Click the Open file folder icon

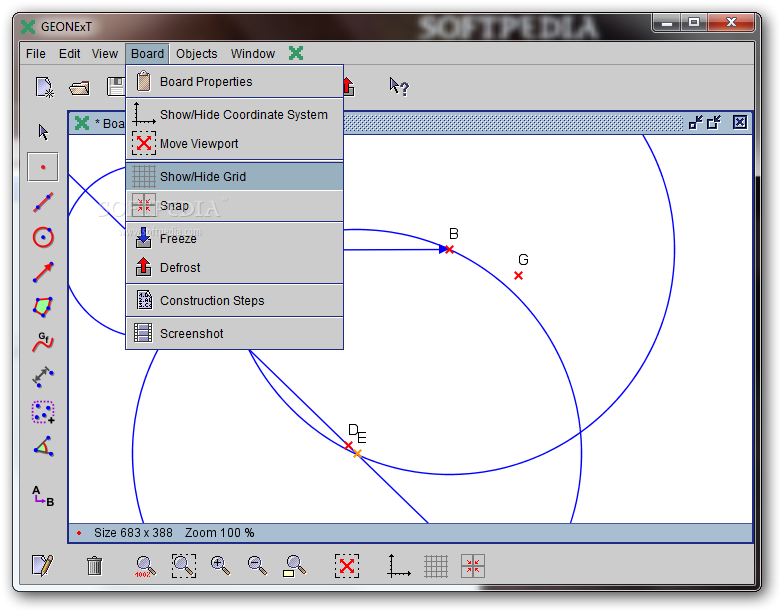coord(80,88)
